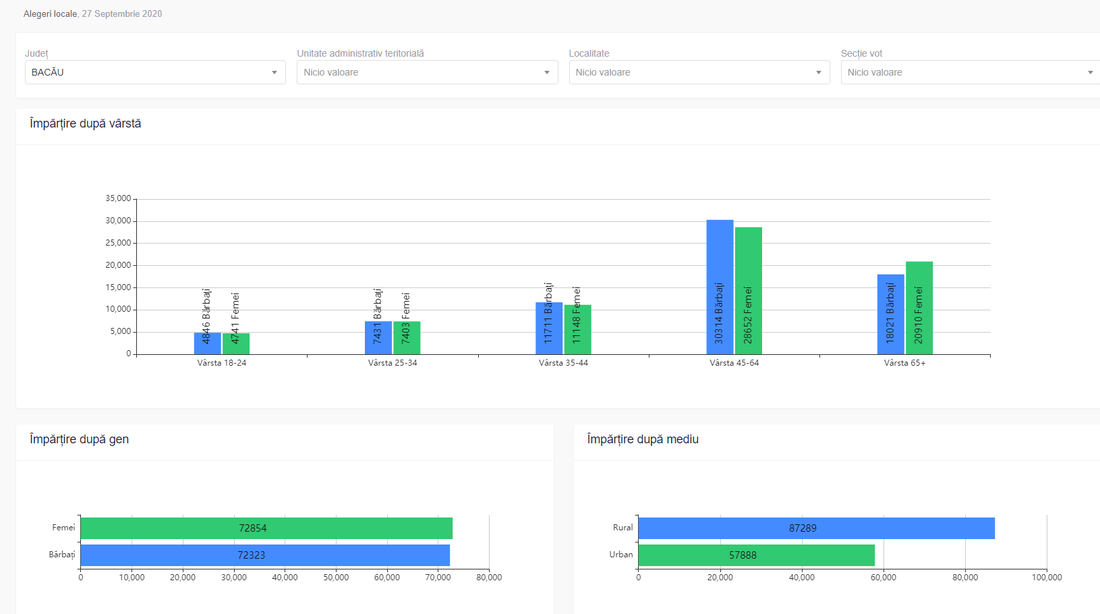This screenshot has height=614, width=1100.
Task: Click the blue Bărbați bar for Vârsta 35-44
Action: pos(549,328)
